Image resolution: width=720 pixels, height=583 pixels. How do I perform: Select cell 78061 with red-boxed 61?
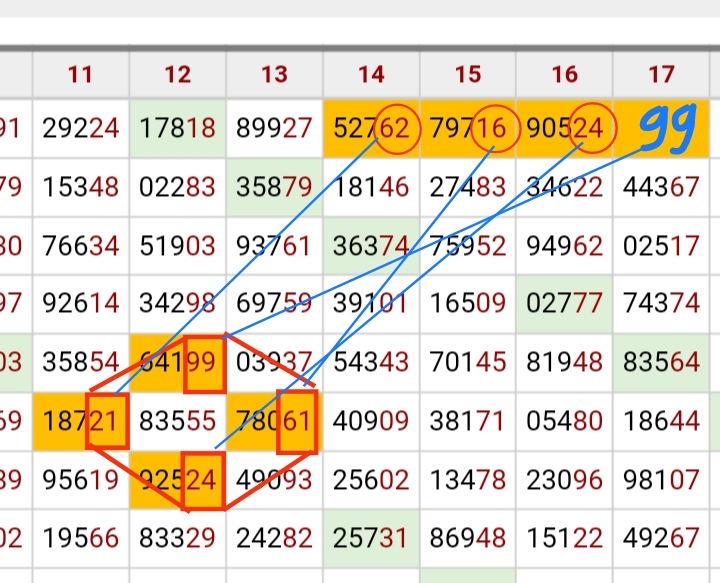click(x=274, y=421)
